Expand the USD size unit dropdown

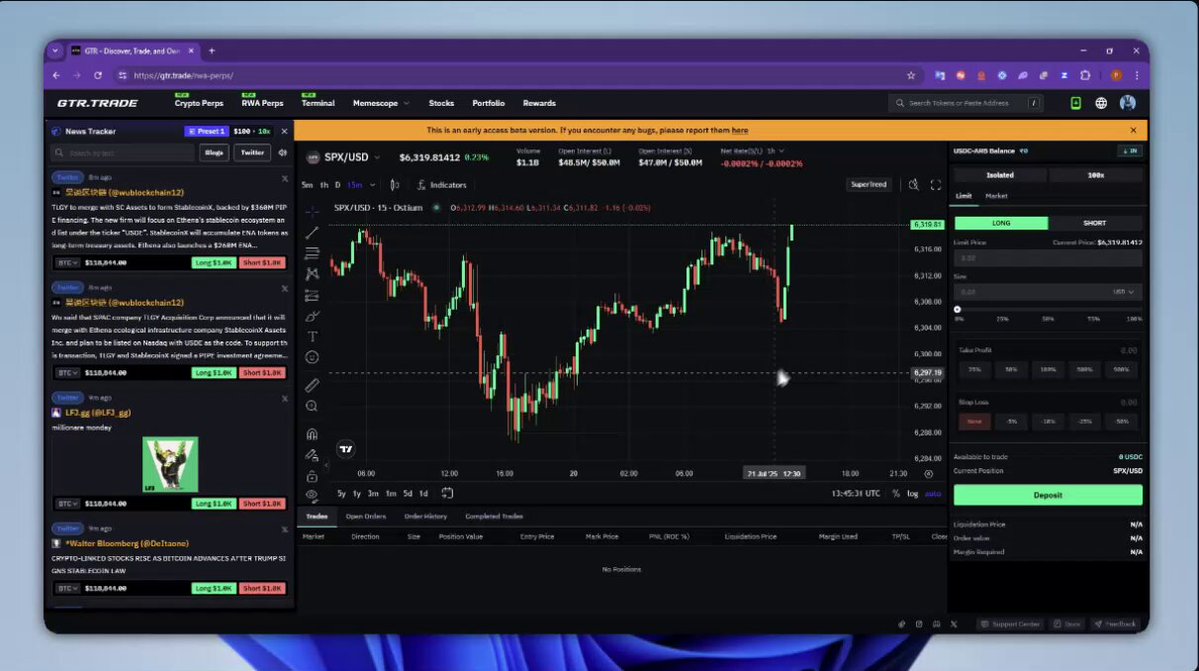pos(1123,292)
